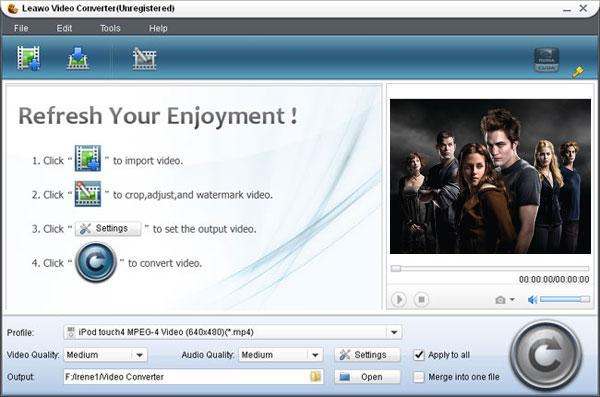Click the import video icon in step 1

[x=88, y=158]
